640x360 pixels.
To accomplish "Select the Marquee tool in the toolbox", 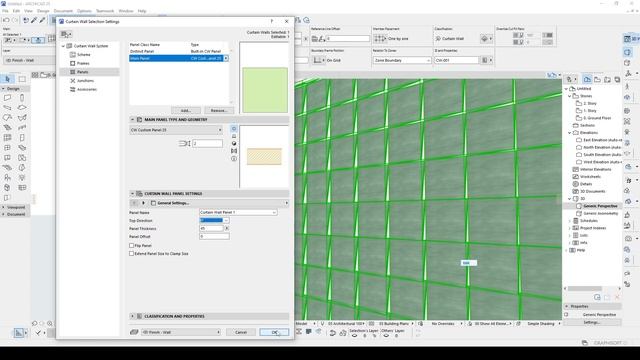I will pos(22,79).
